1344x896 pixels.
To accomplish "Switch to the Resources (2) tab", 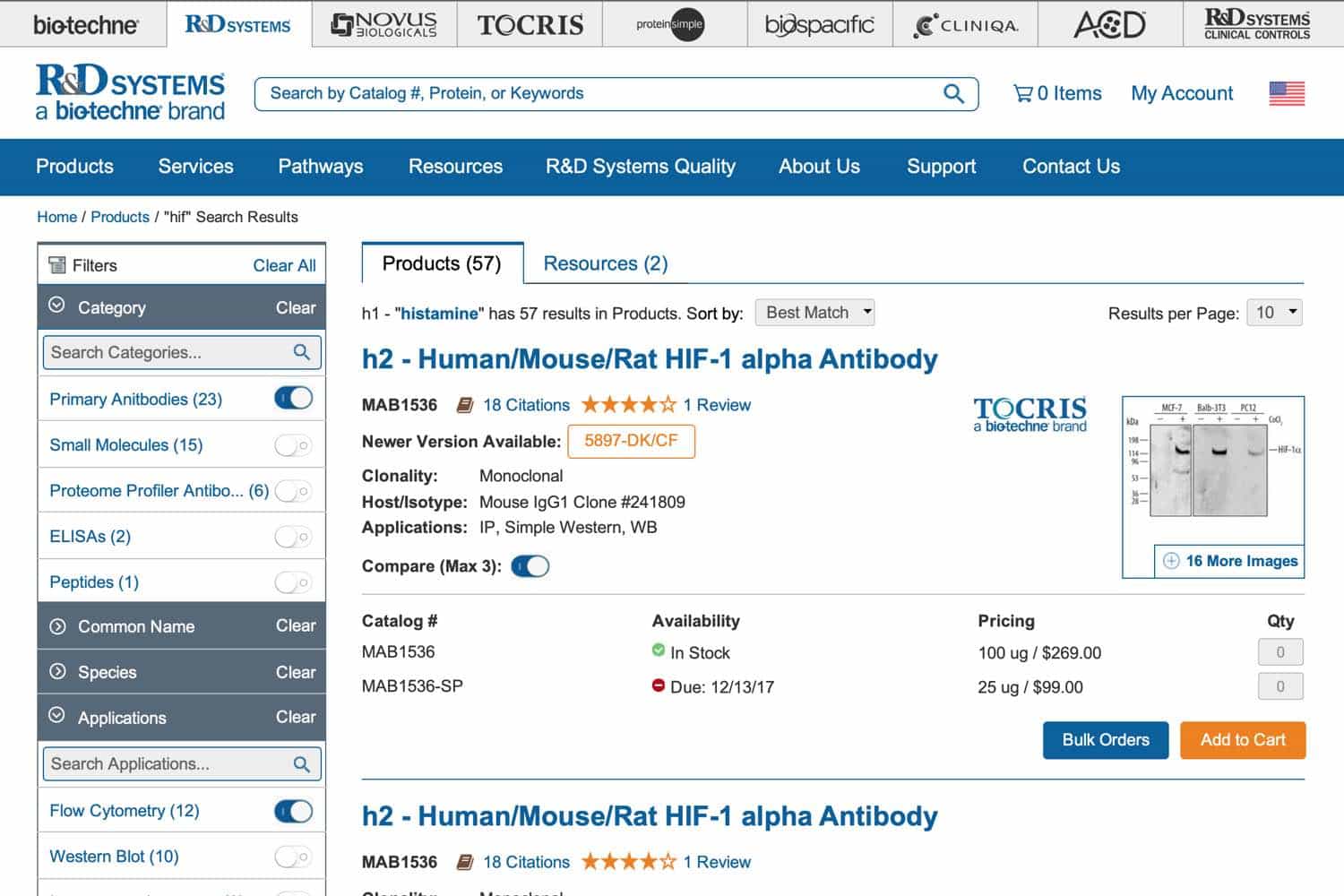I will pyautogui.click(x=606, y=263).
